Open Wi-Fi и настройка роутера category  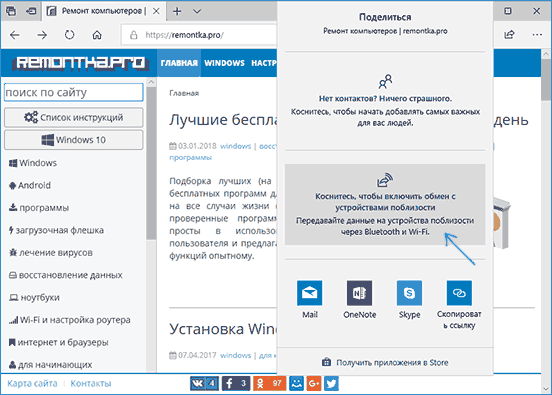point(70,320)
